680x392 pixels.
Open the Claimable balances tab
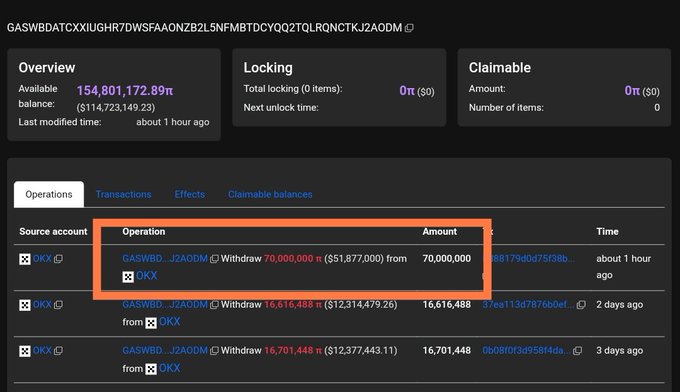(270, 194)
